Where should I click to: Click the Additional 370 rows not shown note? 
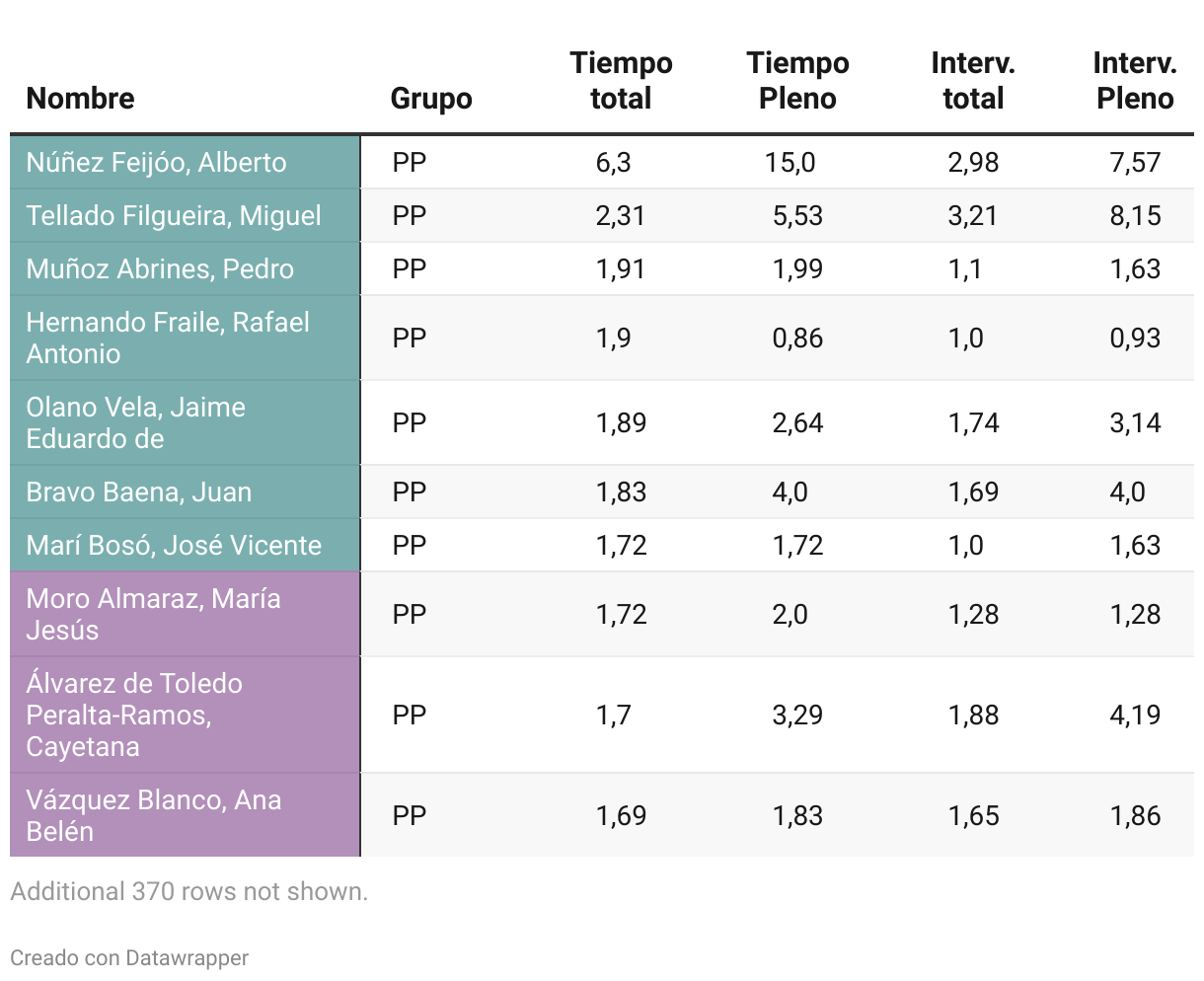point(189,891)
